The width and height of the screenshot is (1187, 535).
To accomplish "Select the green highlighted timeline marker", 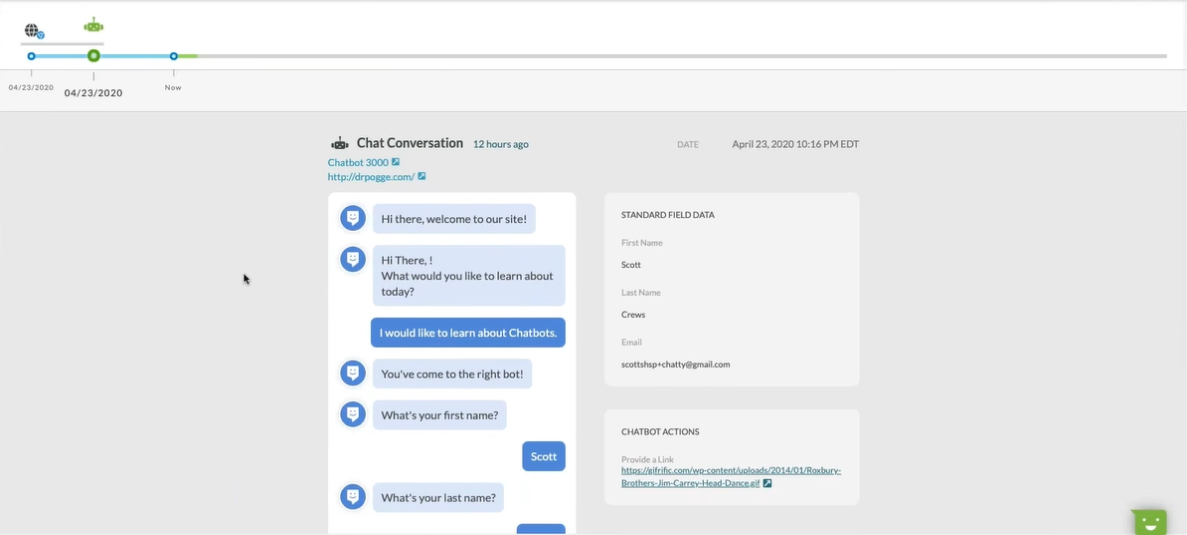I will click(93, 56).
